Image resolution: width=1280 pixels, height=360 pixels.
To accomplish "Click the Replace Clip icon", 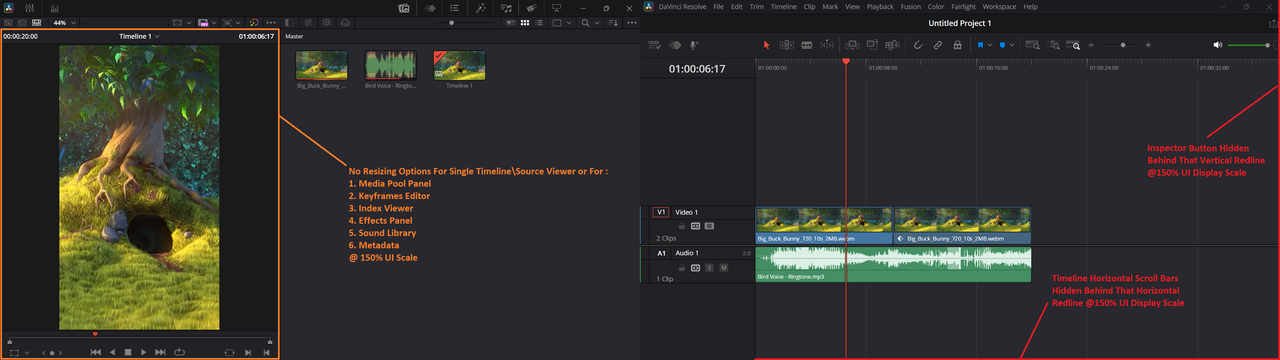I will click(x=892, y=45).
